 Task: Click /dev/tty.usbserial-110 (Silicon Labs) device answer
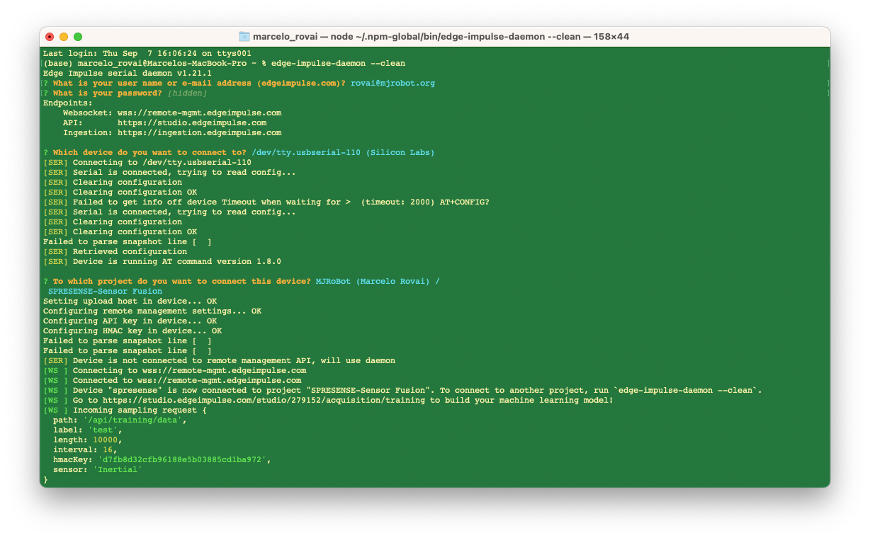pyautogui.click(x=343, y=153)
